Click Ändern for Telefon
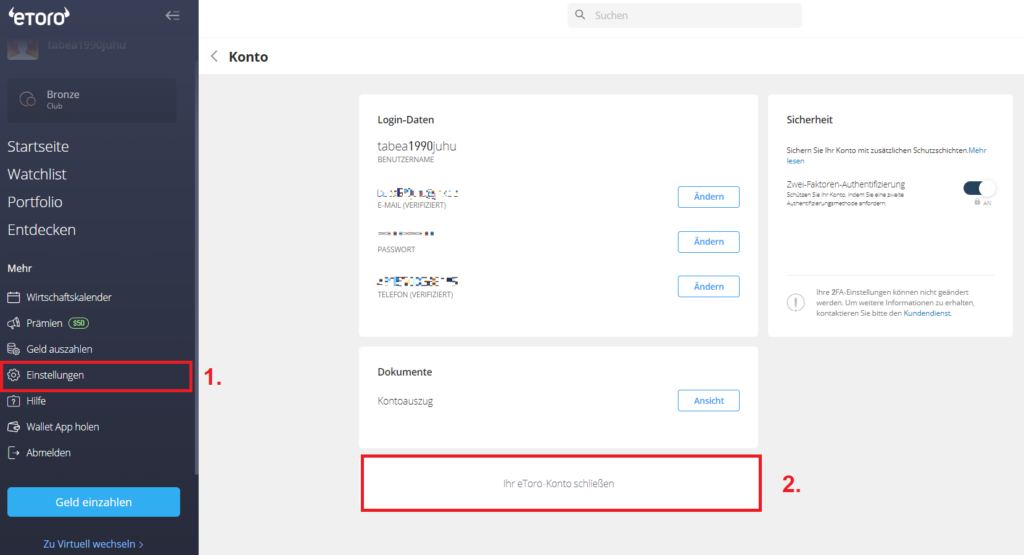The width and height of the screenshot is (1024, 555). point(709,287)
